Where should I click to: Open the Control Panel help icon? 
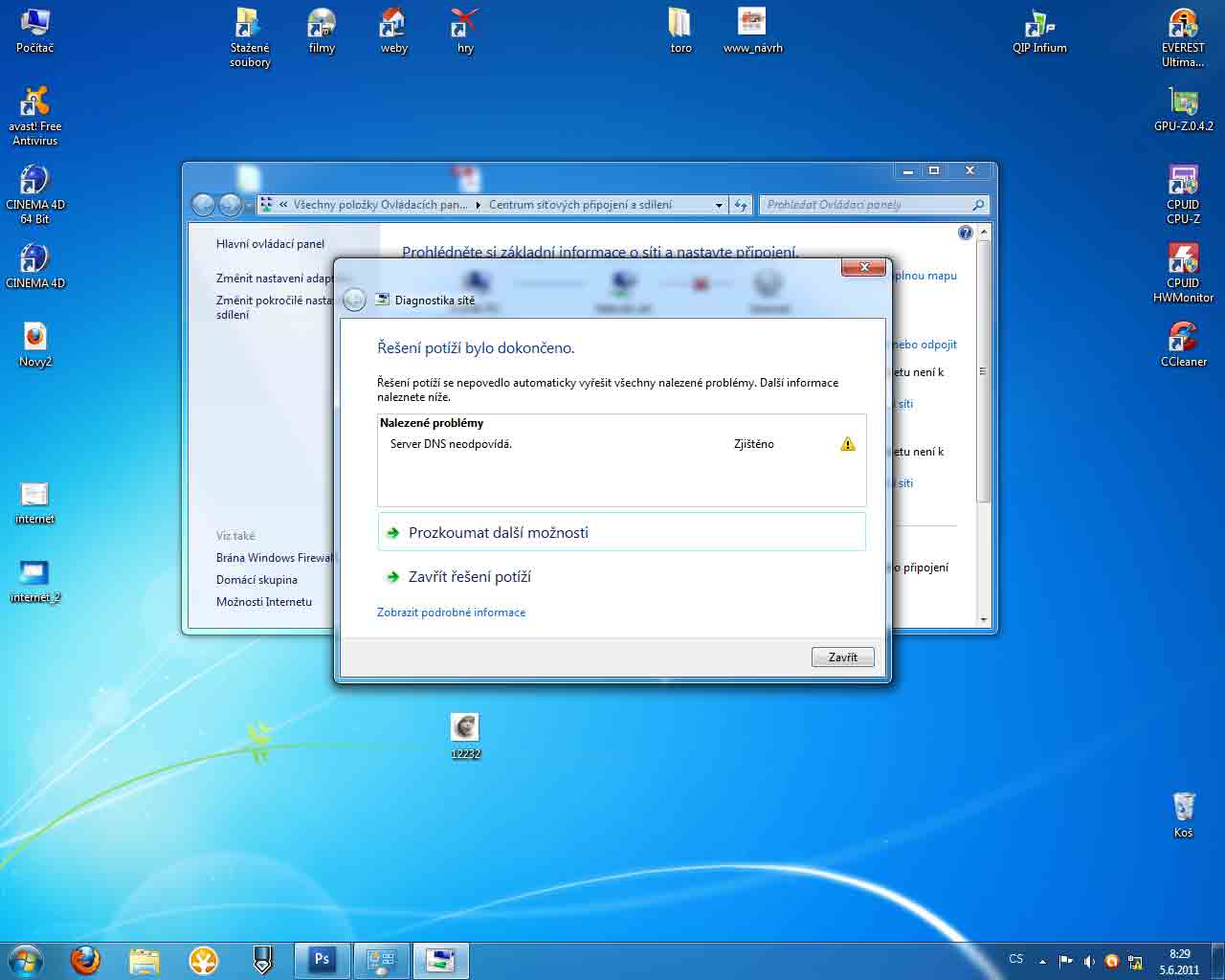(965, 233)
